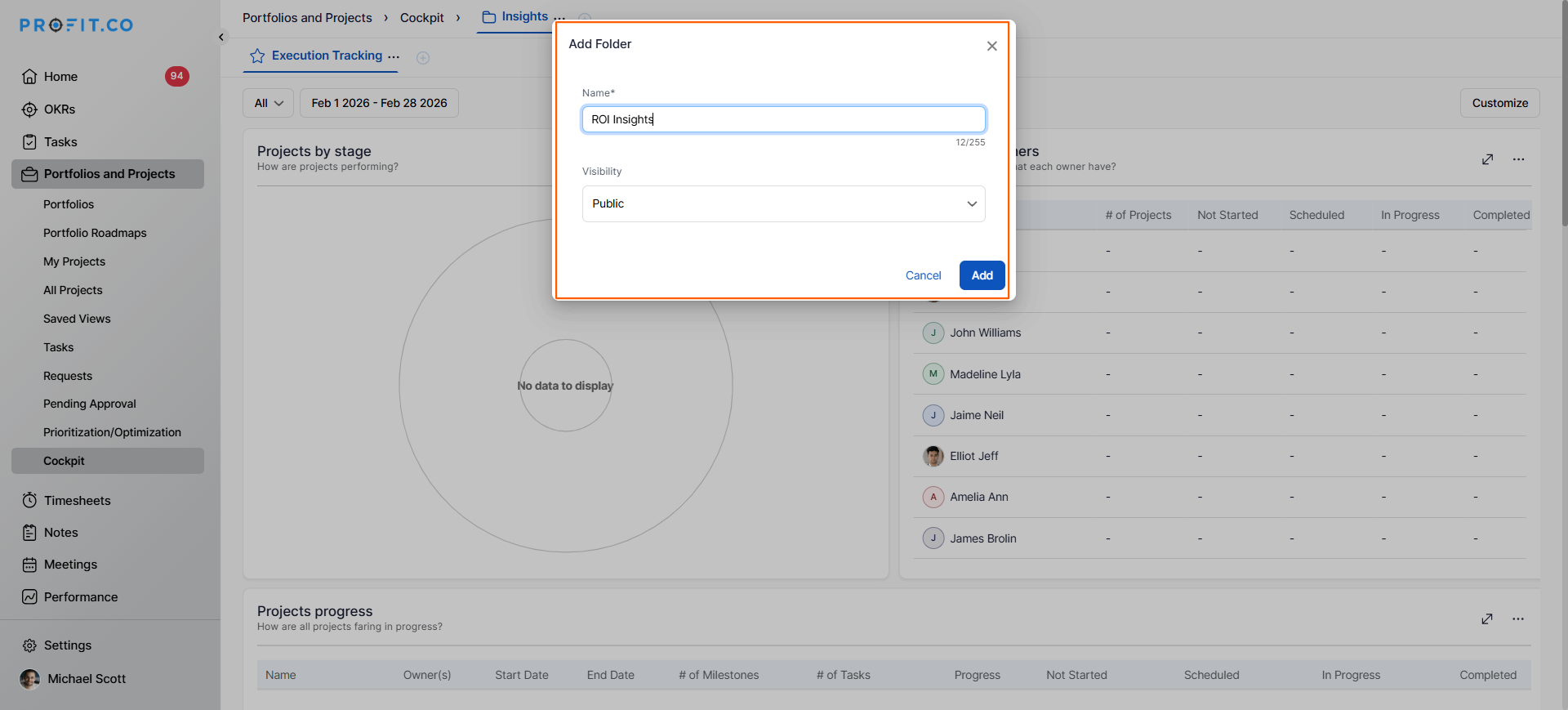Expand the All filter dropdown
1568x710 pixels.
268,103
